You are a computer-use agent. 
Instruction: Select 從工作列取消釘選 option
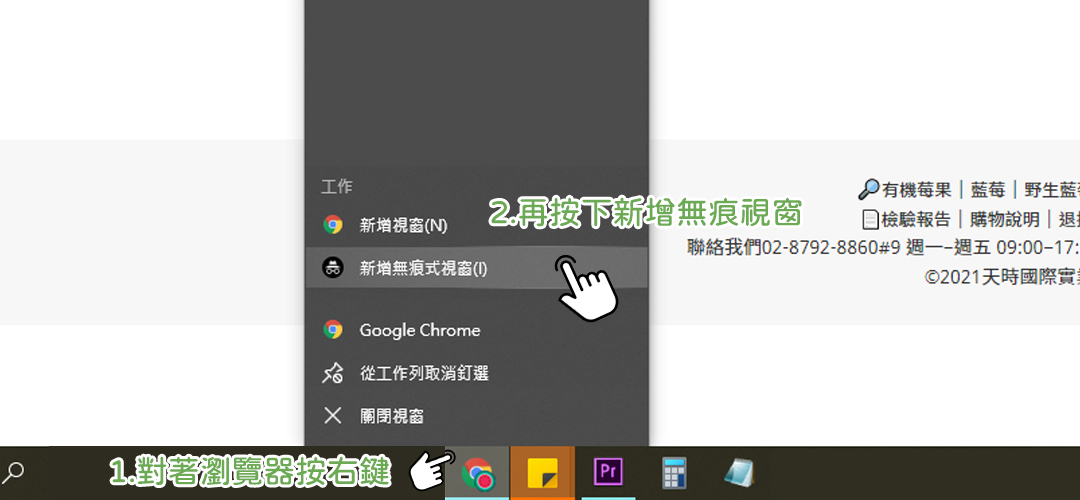click(476, 373)
